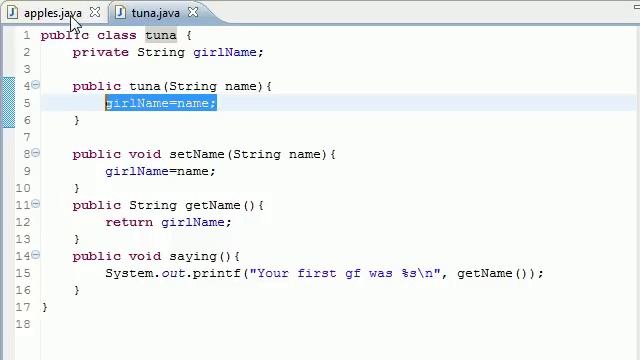The width and height of the screenshot is (640, 360).
Task: Click the Java file icon on apples.java tab
Action: click(12, 13)
